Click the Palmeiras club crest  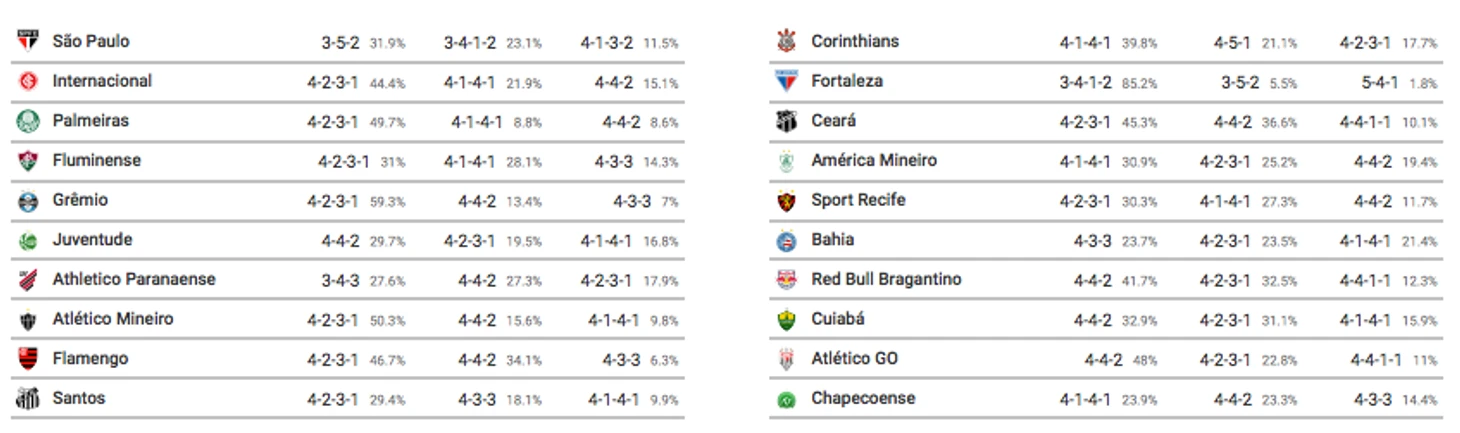tap(28, 121)
